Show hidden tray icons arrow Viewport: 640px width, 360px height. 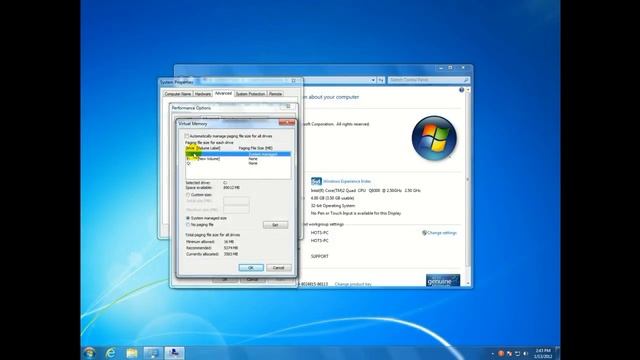pyautogui.click(x=493, y=353)
